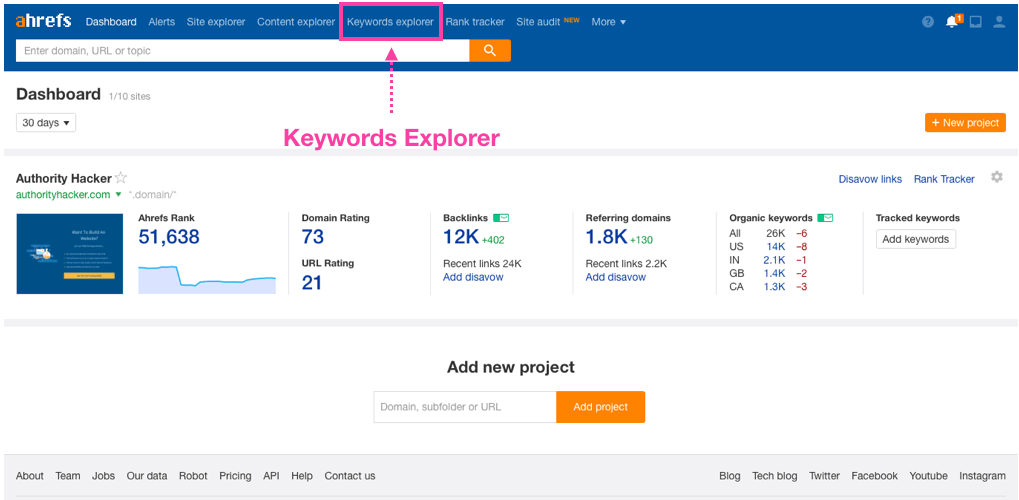Focus the Domain, subfolder or URL field
The height and width of the screenshot is (500, 1019).
coord(465,407)
